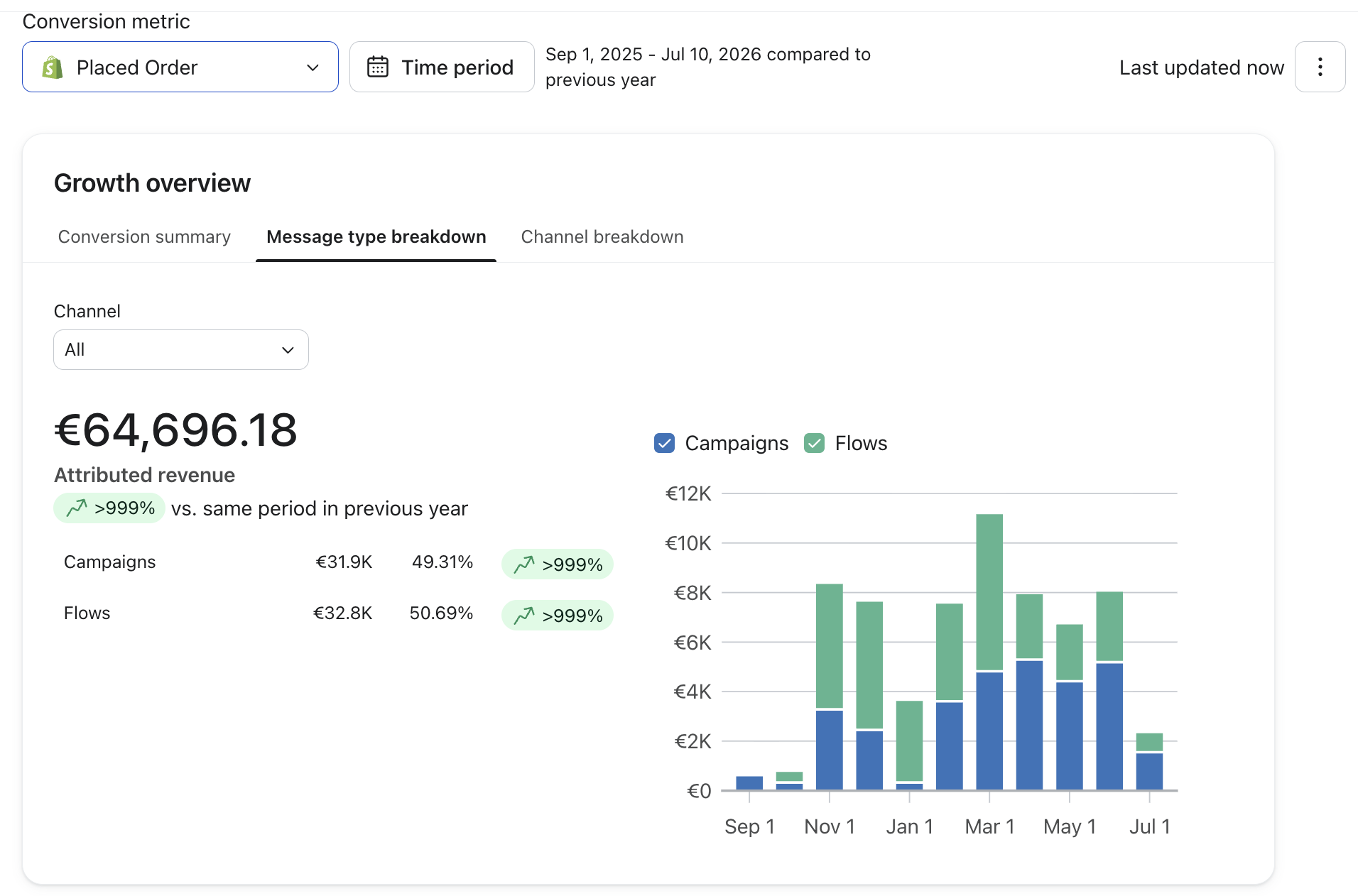Click the tallest bar at Mar 1
The image size is (1358, 896).
coord(989,652)
